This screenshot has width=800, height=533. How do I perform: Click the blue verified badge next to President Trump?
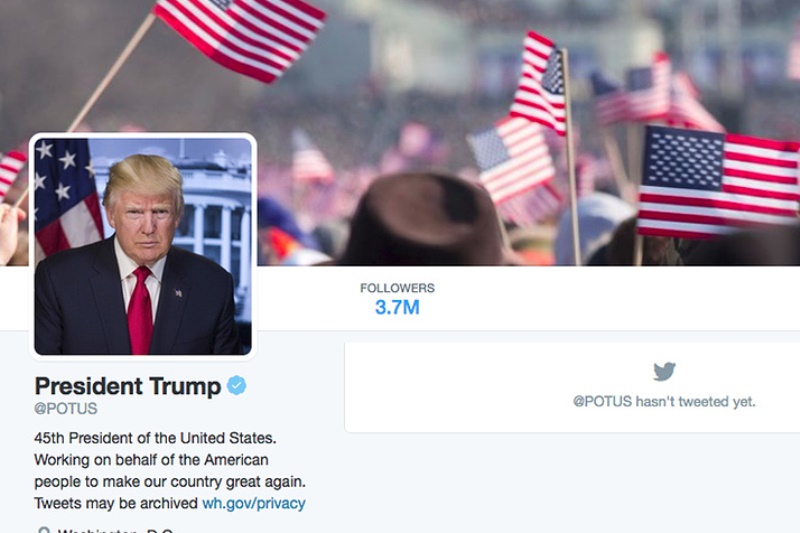point(236,385)
